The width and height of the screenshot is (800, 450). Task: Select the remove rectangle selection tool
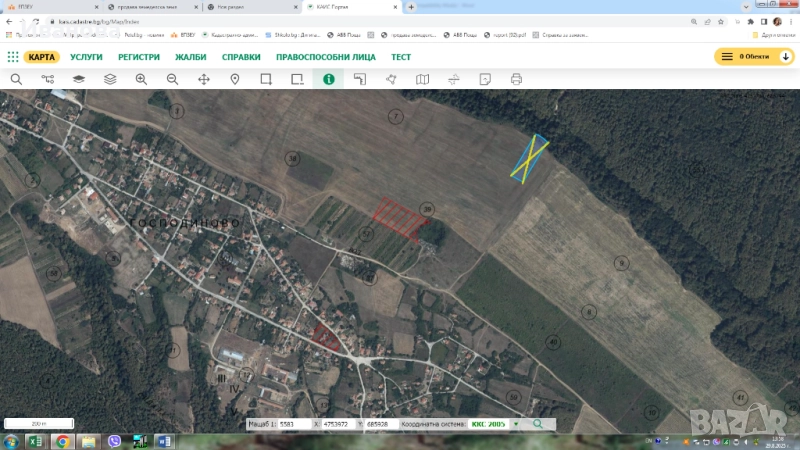(x=297, y=79)
